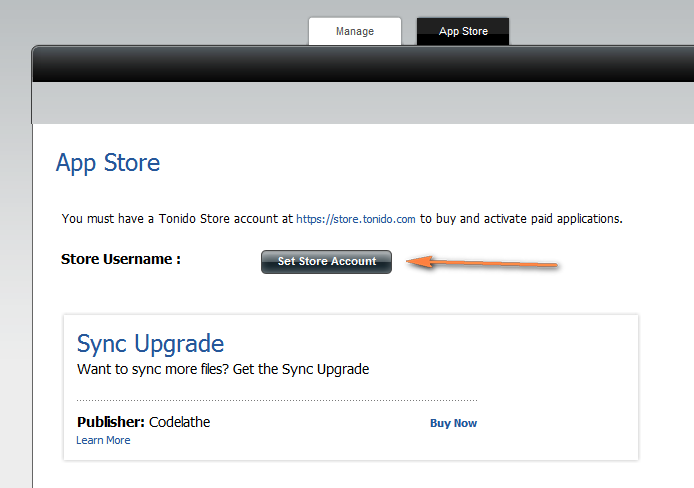694x488 pixels.
Task: Open the store.tonido.com link
Action: coord(355,219)
